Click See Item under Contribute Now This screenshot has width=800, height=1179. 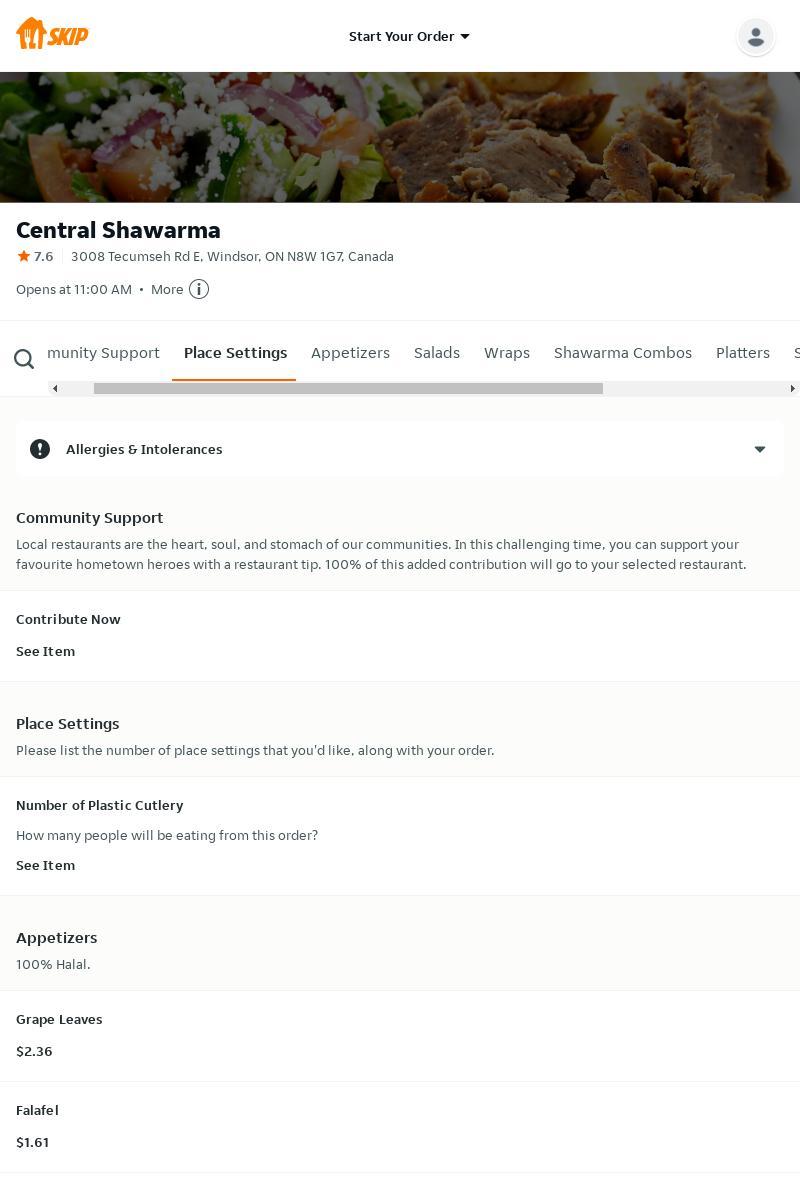45,651
